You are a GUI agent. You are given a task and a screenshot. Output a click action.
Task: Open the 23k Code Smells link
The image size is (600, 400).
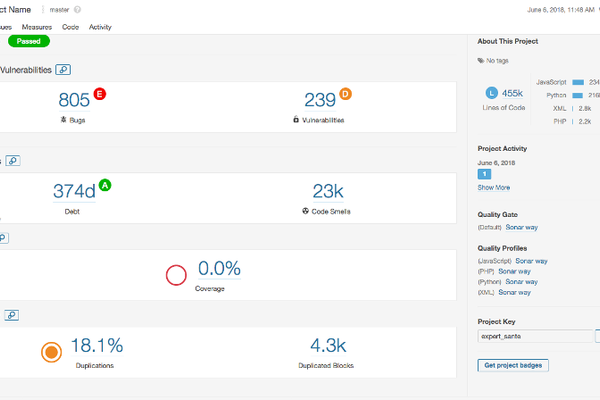pos(327,190)
